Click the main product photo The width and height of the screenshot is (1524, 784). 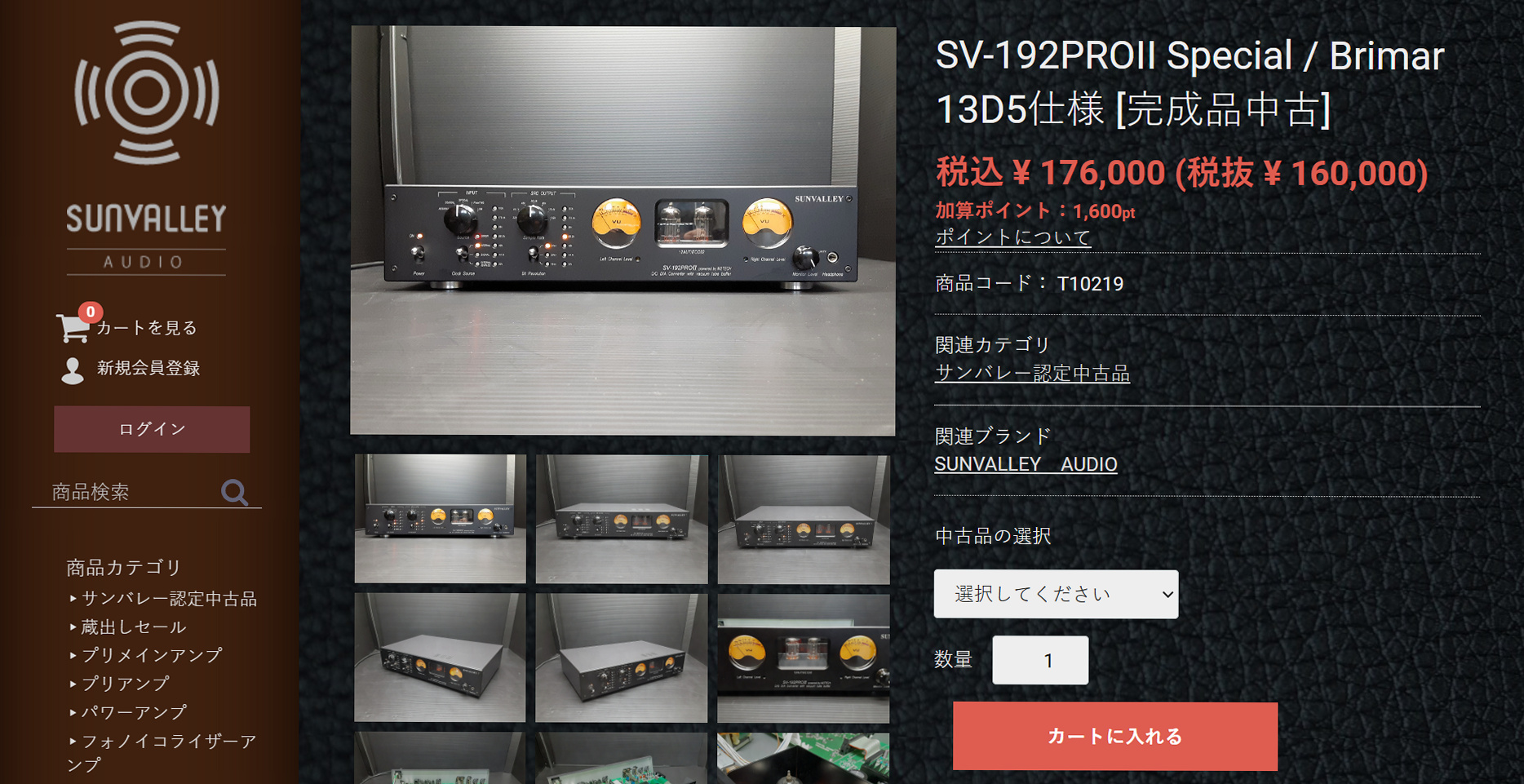[623, 230]
